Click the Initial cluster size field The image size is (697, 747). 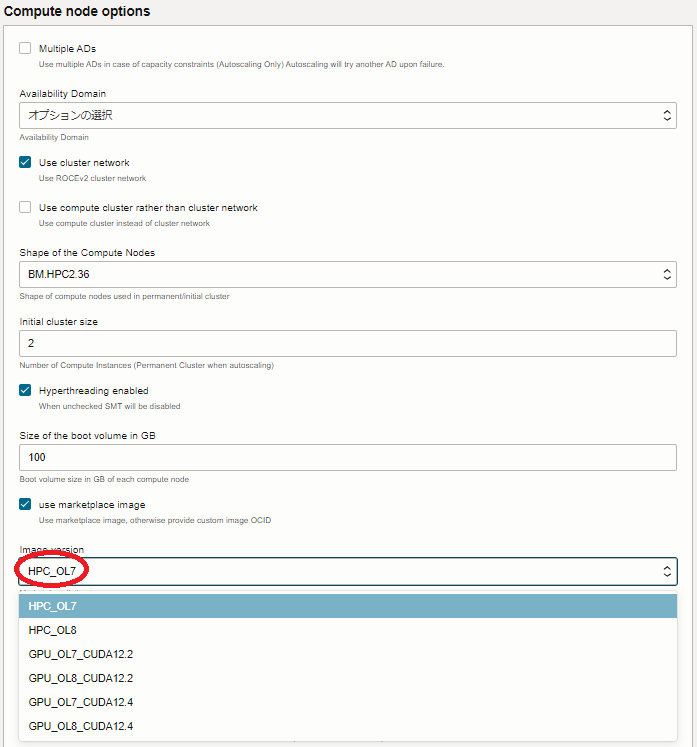click(347, 343)
